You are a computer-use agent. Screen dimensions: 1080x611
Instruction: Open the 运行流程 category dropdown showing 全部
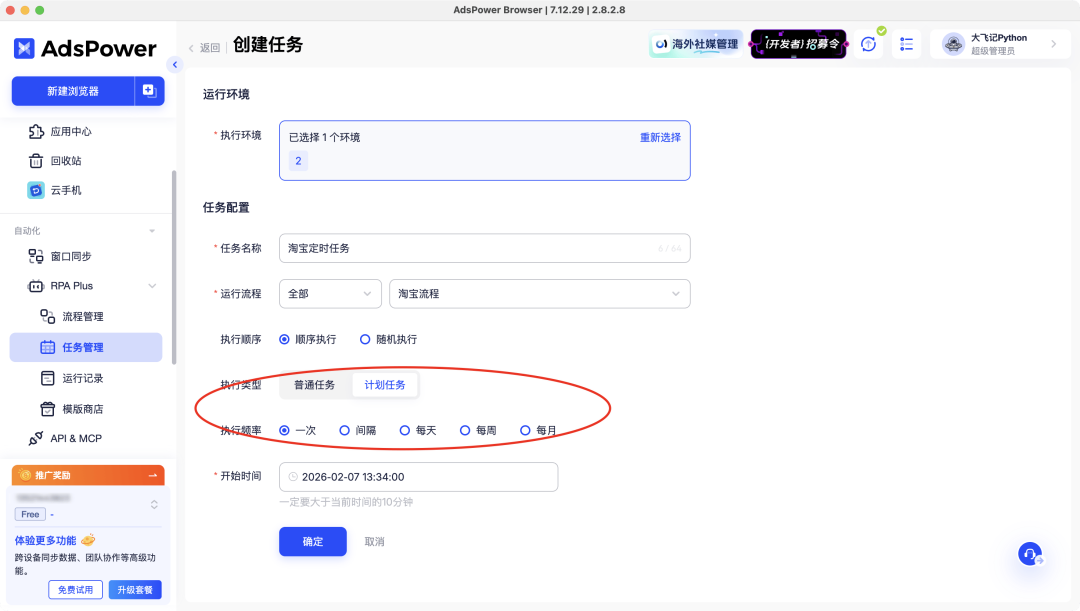pos(330,294)
